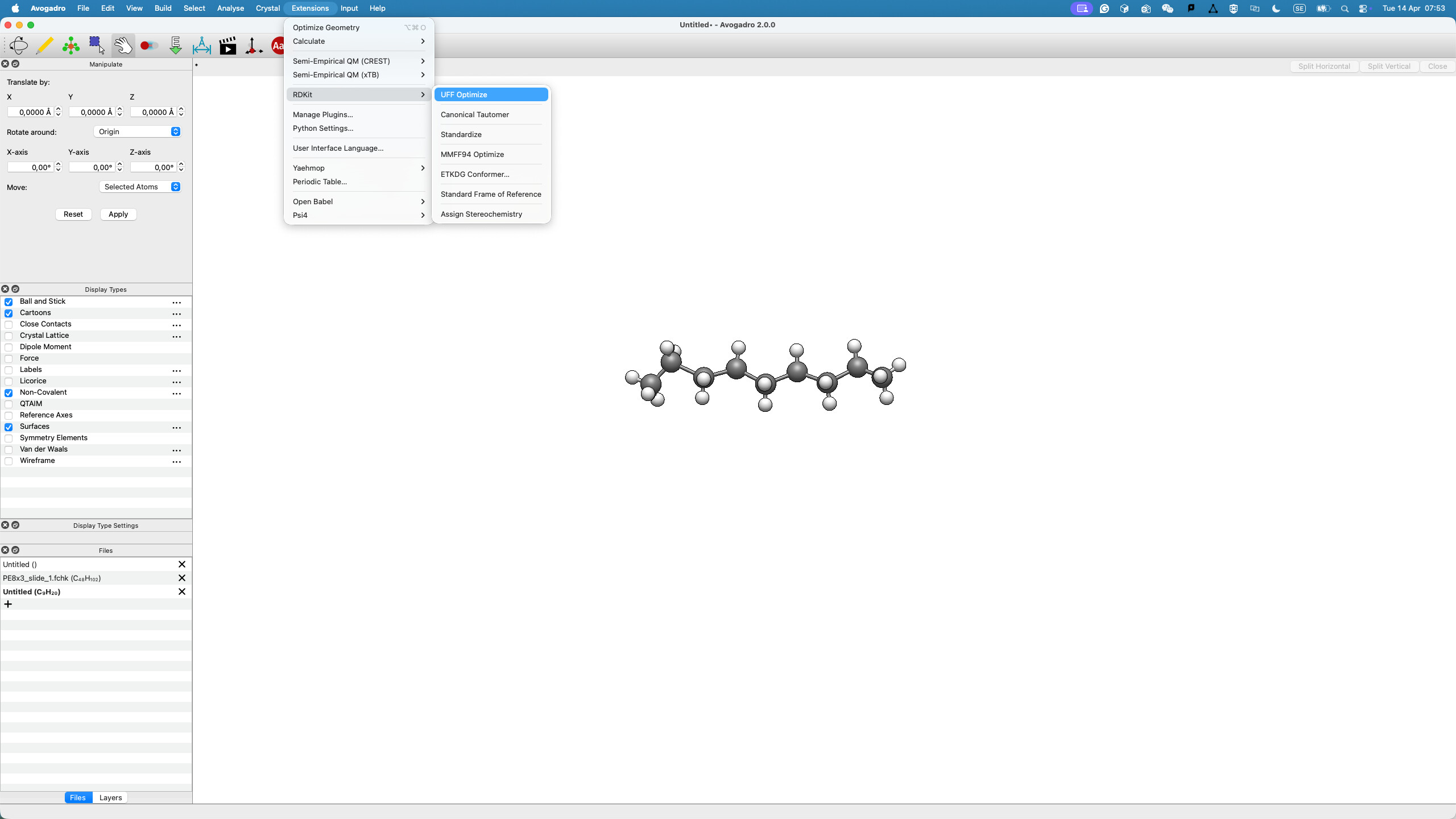Open the Rotate around Origin dropdown

(x=138, y=132)
